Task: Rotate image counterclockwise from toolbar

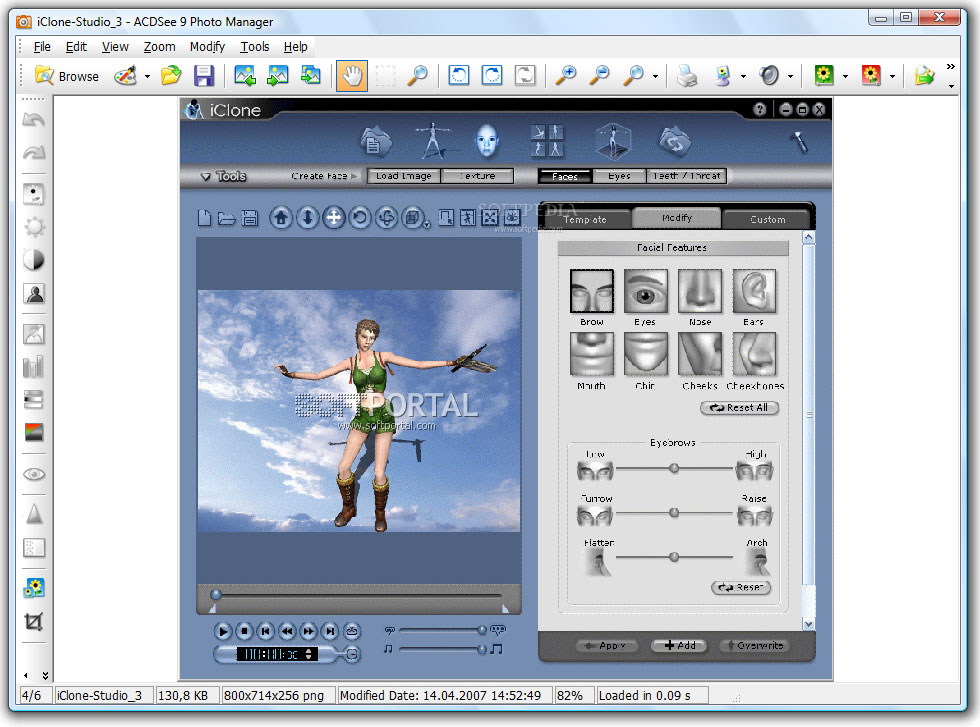Action: (x=459, y=76)
